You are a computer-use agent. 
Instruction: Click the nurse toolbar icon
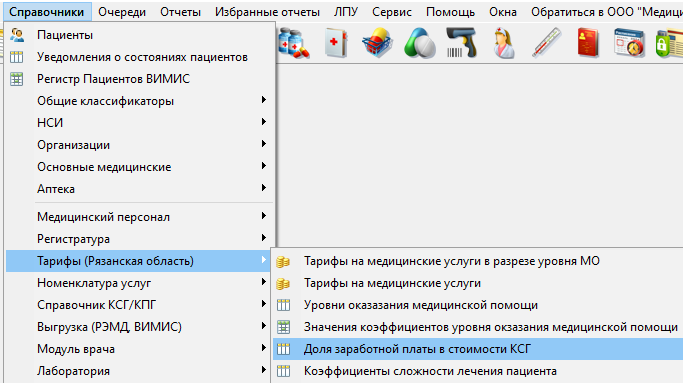coord(504,43)
